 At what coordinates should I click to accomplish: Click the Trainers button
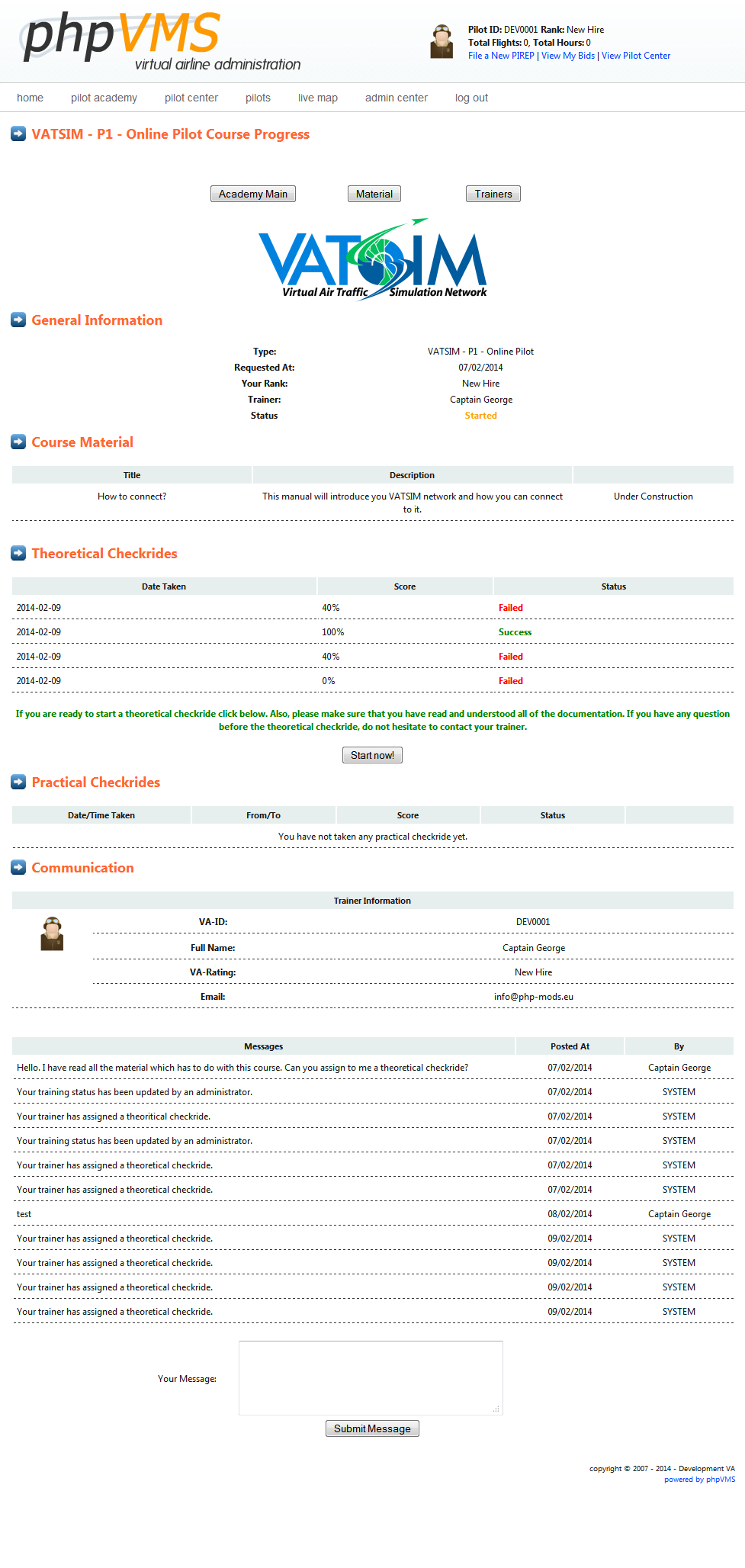493,194
